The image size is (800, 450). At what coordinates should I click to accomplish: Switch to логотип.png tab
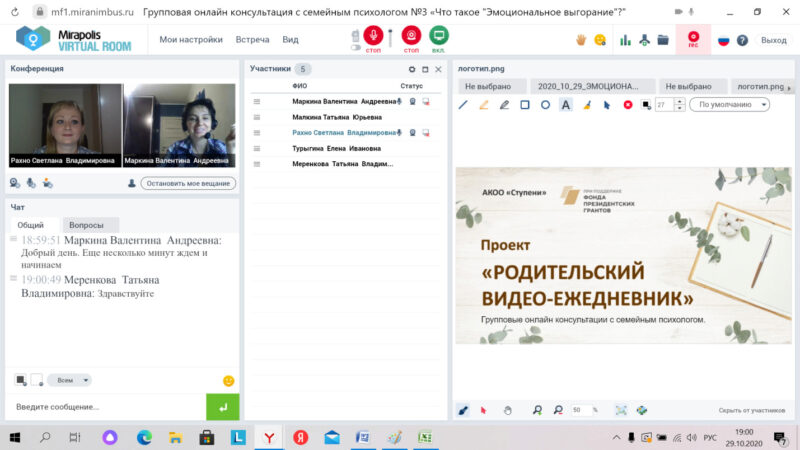point(760,86)
